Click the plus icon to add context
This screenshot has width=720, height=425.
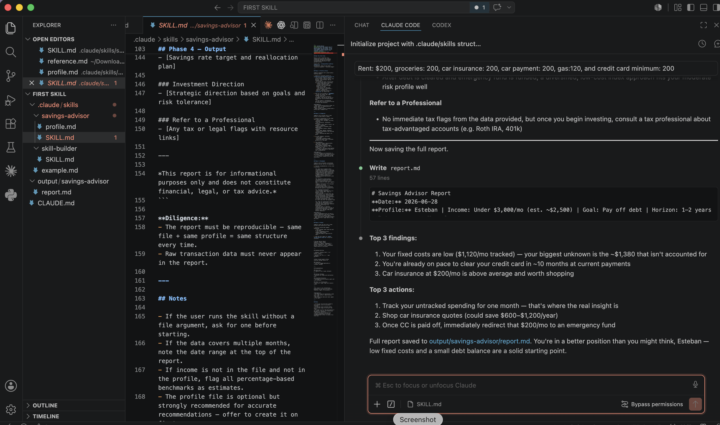tap(377, 404)
